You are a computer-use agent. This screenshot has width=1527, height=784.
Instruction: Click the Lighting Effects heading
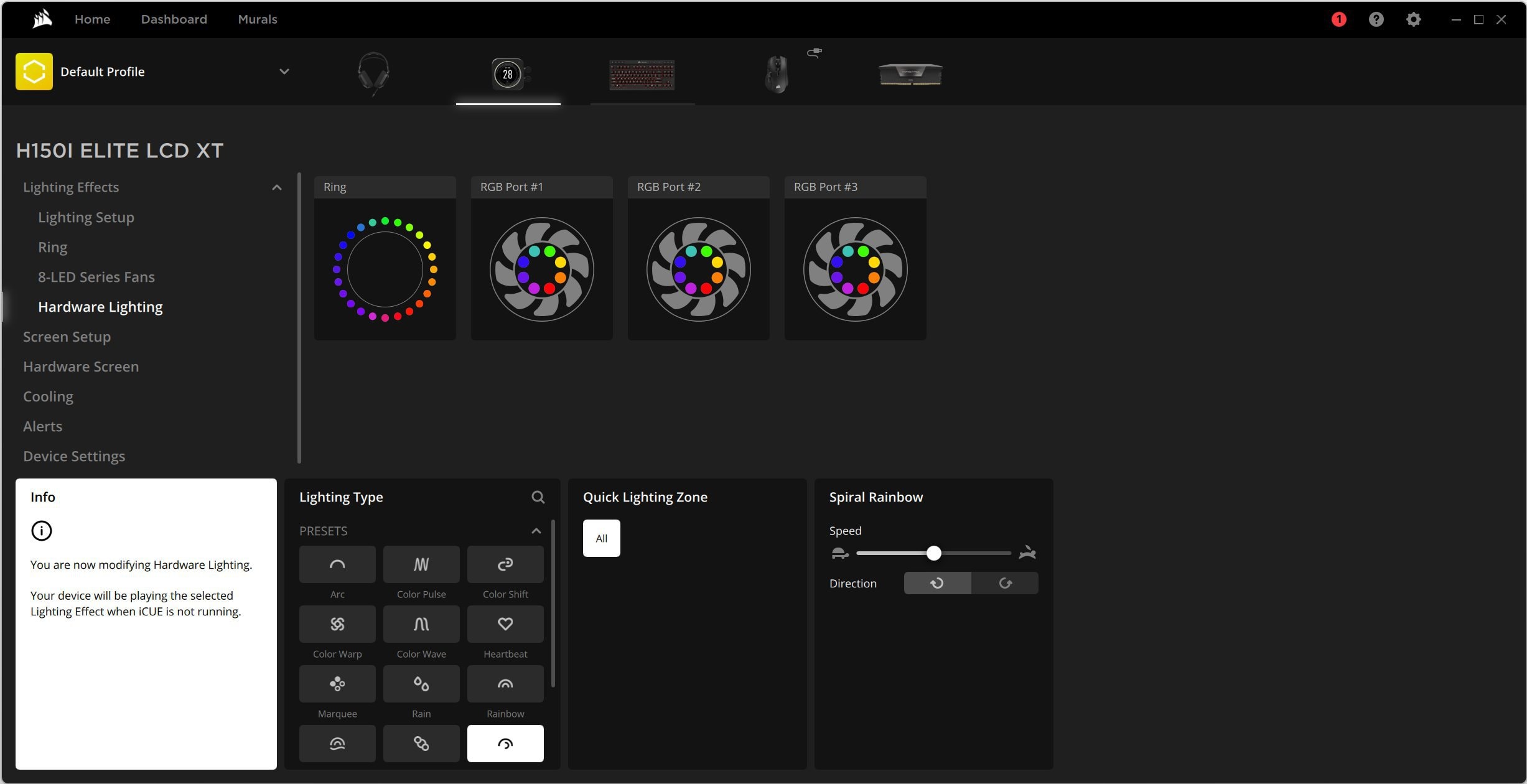coord(71,187)
